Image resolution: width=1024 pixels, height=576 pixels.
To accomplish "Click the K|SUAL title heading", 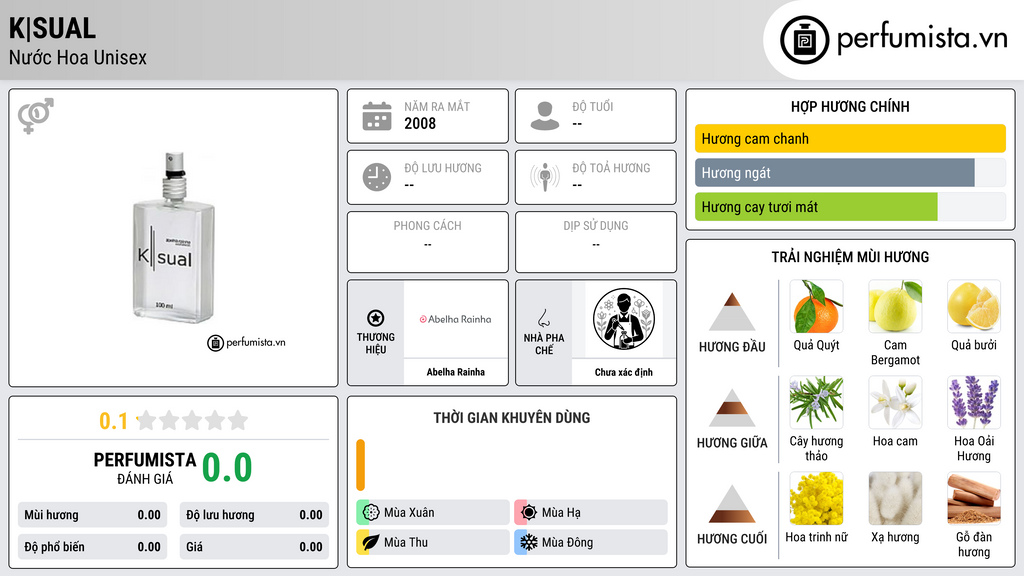I will (x=52, y=29).
